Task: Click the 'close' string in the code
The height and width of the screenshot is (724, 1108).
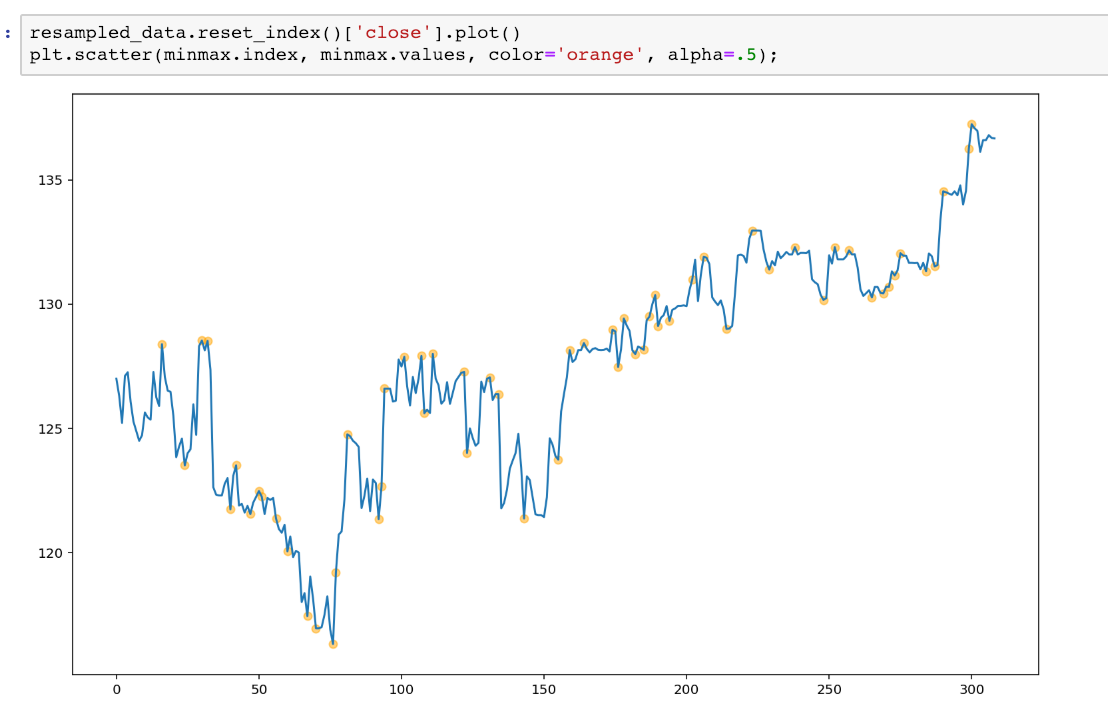Action: (x=393, y=33)
